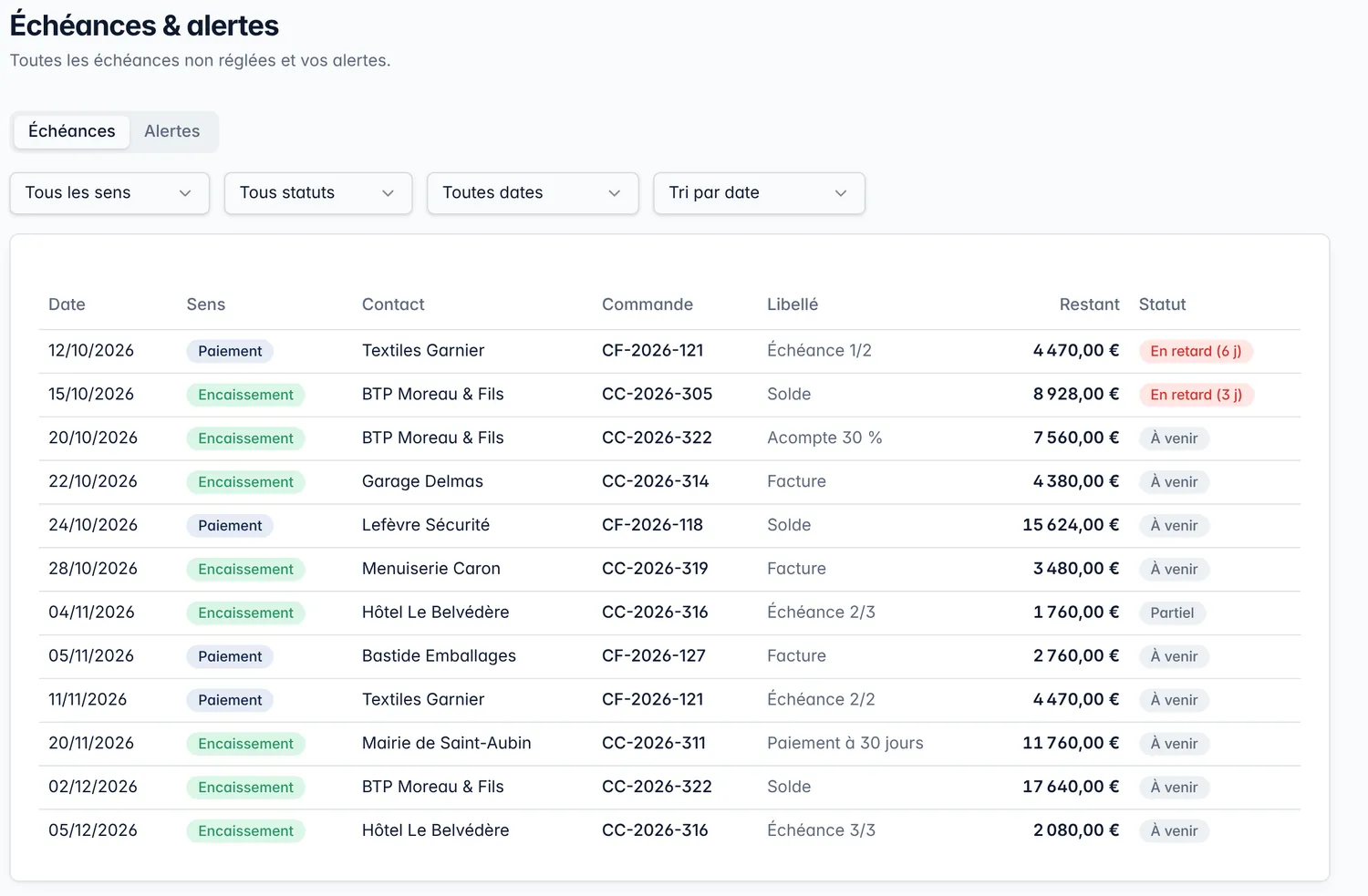Click the En retard (6 j) badge
Viewport: 1368px width, 896px height.
pos(1196,351)
